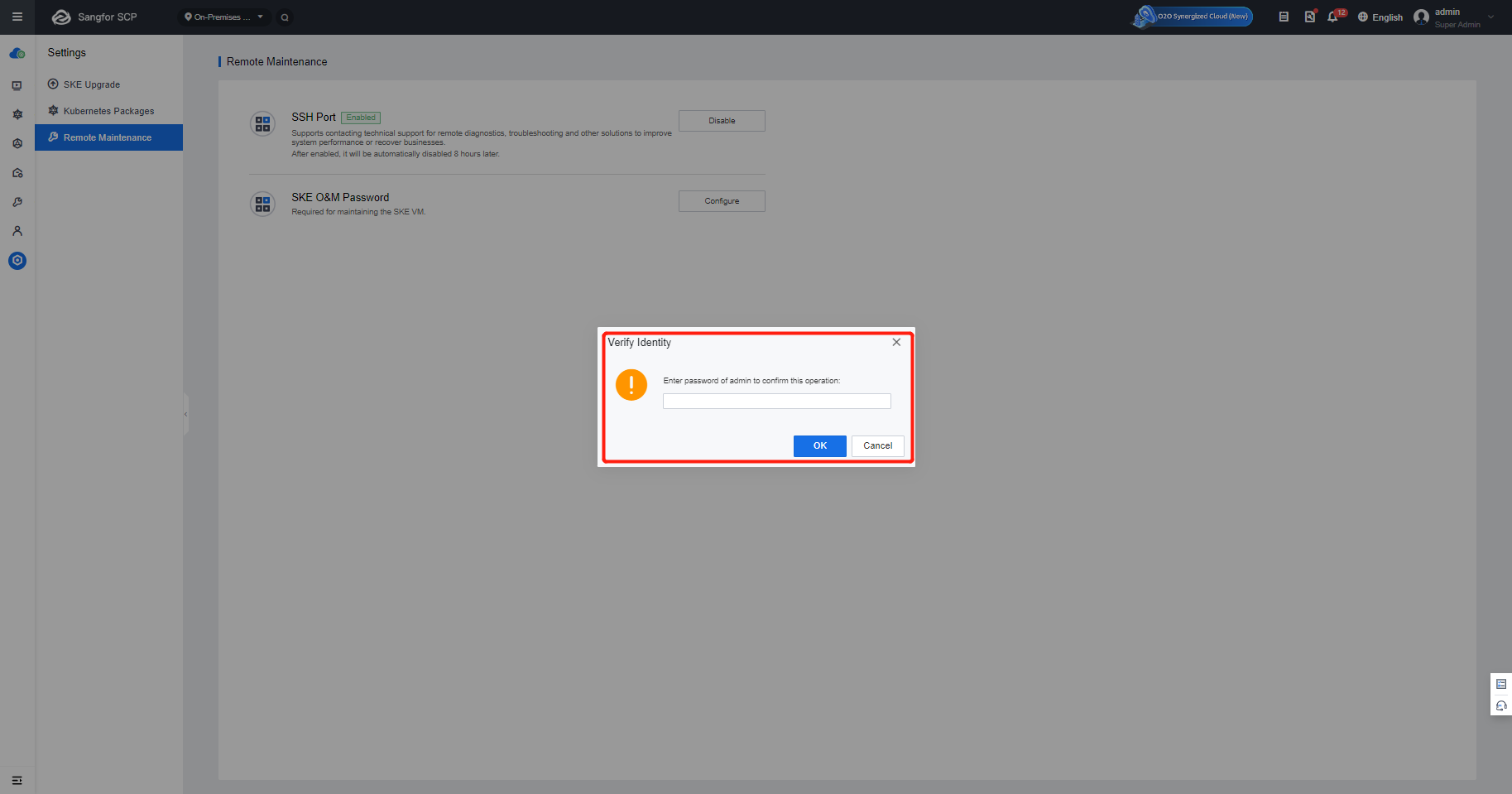Select Remote Maintenance in Settings menu

(x=108, y=137)
